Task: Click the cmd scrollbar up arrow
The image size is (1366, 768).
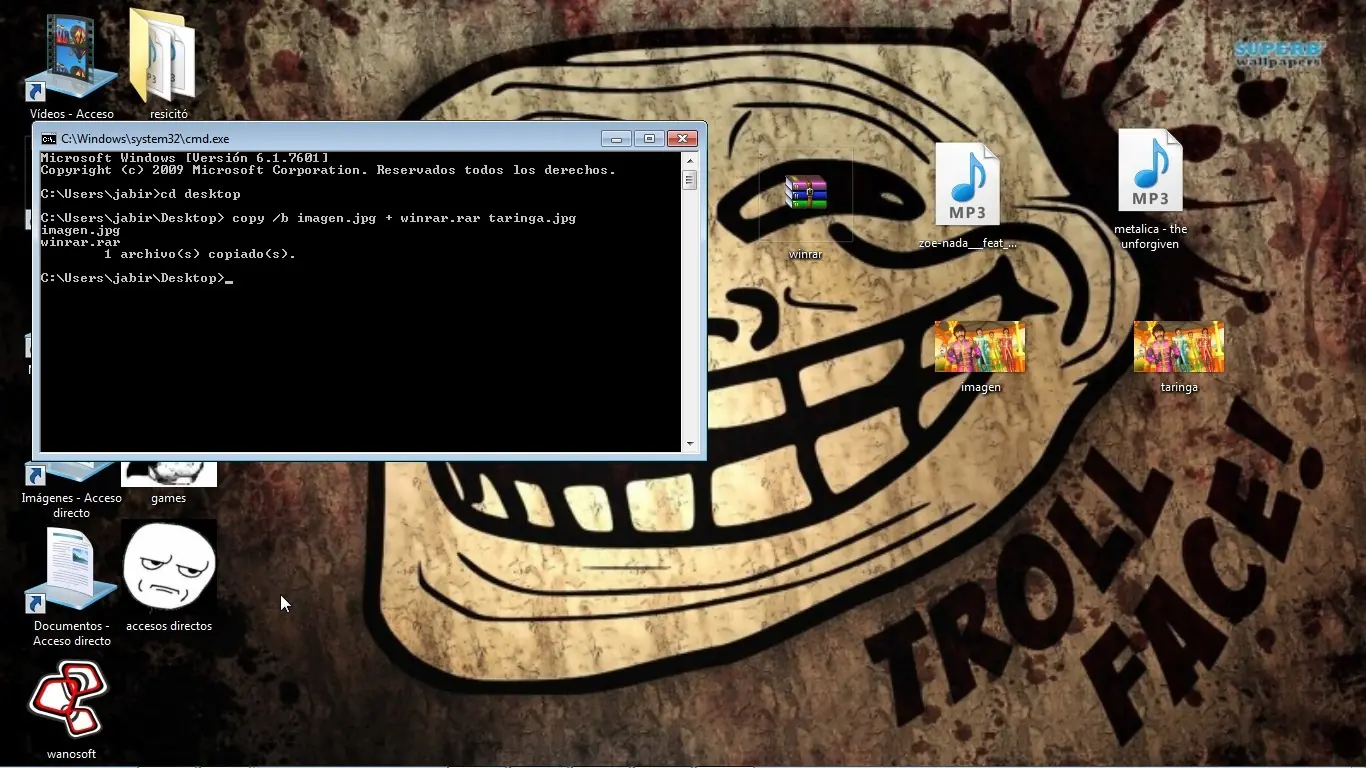Action: 689,160
